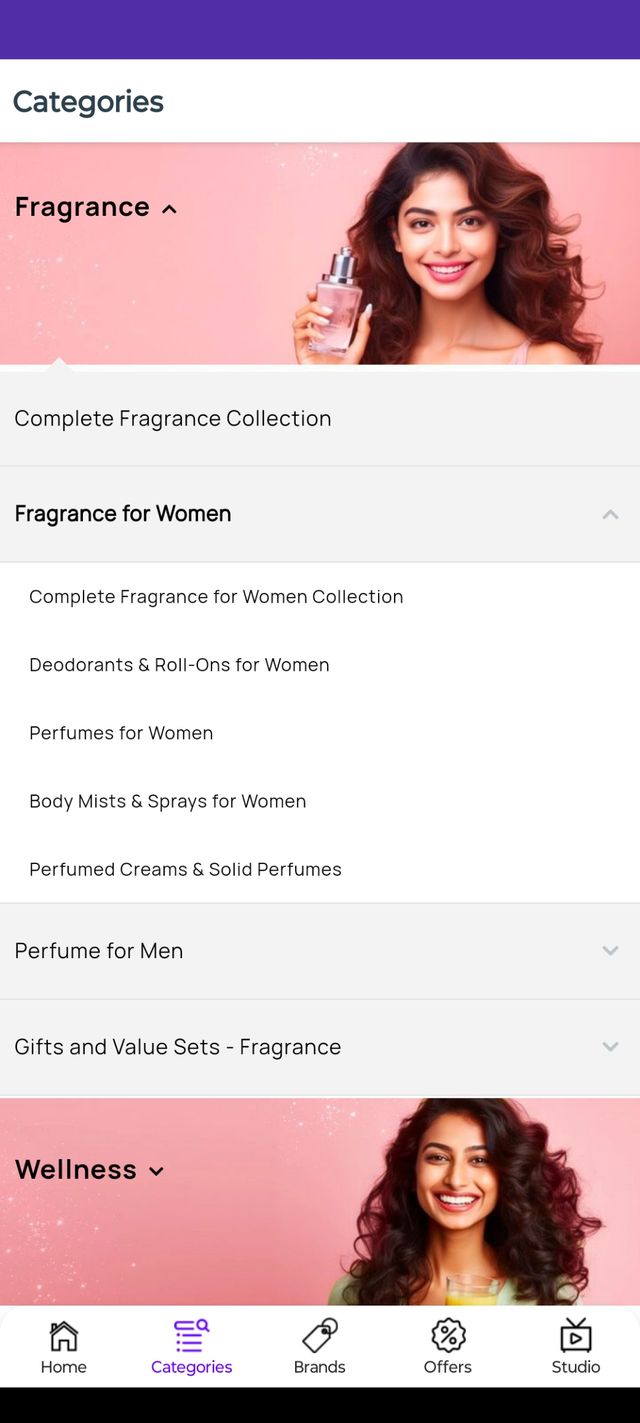Open the Offers percent badge icon

(x=448, y=1335)
